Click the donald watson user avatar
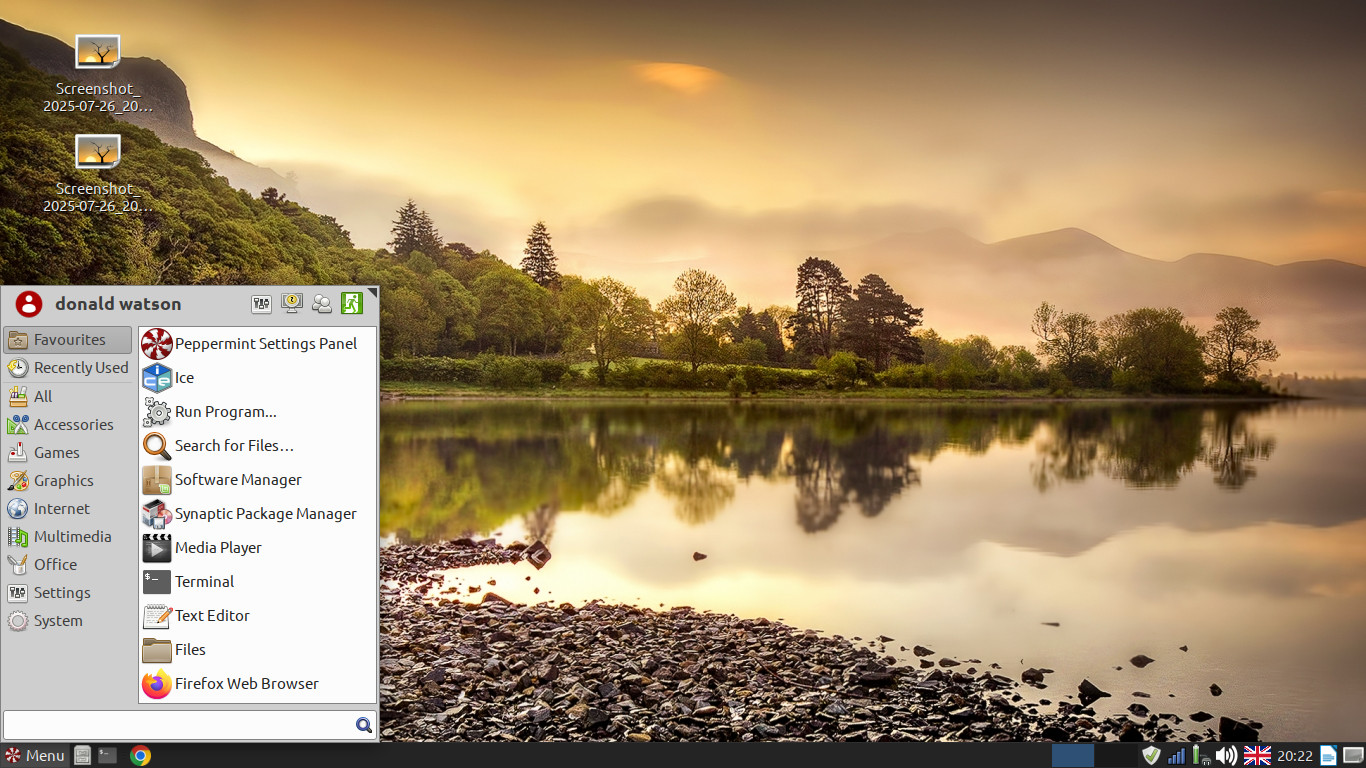1366x768 pixels. (29, 304)
